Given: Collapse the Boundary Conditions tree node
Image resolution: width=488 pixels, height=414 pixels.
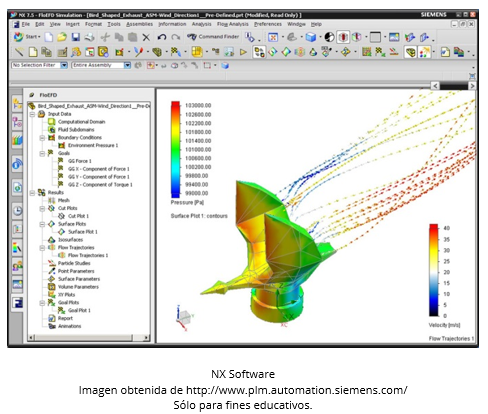Looking at the screenshot, I should 42,138.
